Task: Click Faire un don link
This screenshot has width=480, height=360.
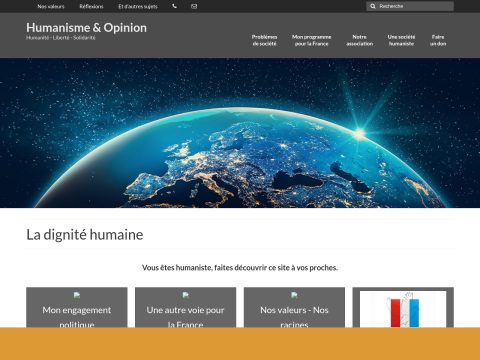Action: pyautogui.click(x=438, y=40)
